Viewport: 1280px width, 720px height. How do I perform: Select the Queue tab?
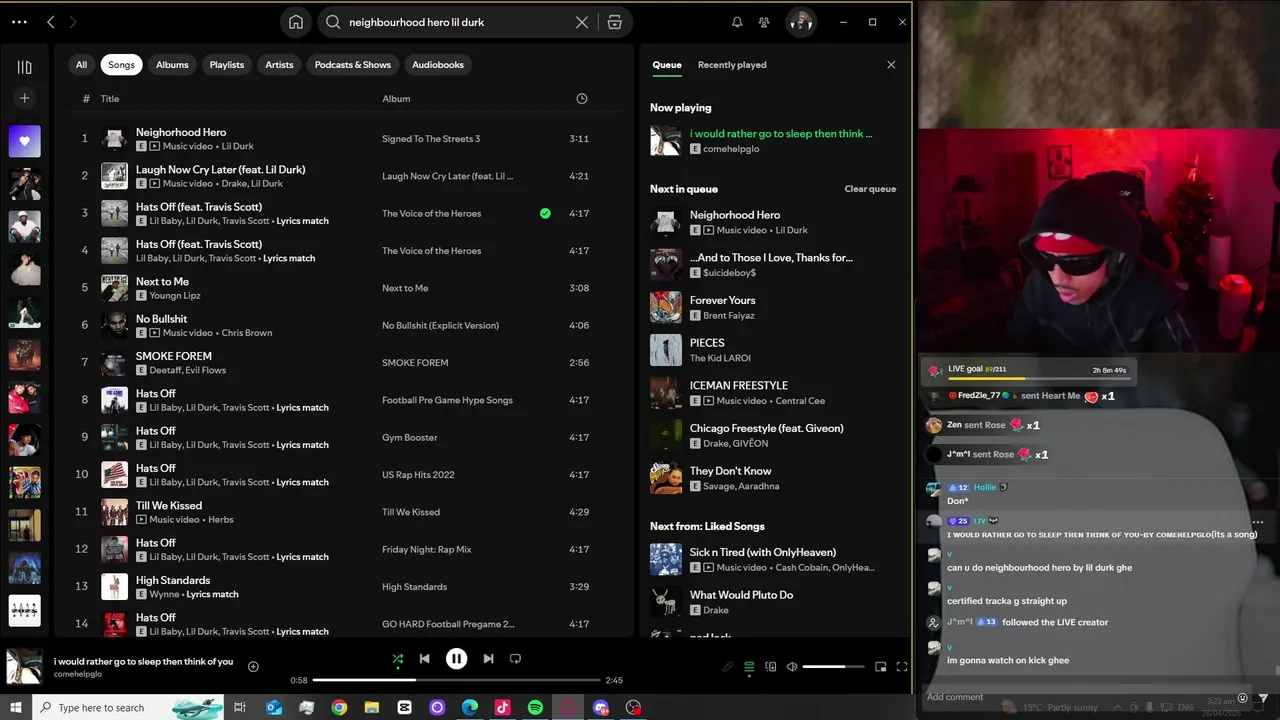point(667,65)
